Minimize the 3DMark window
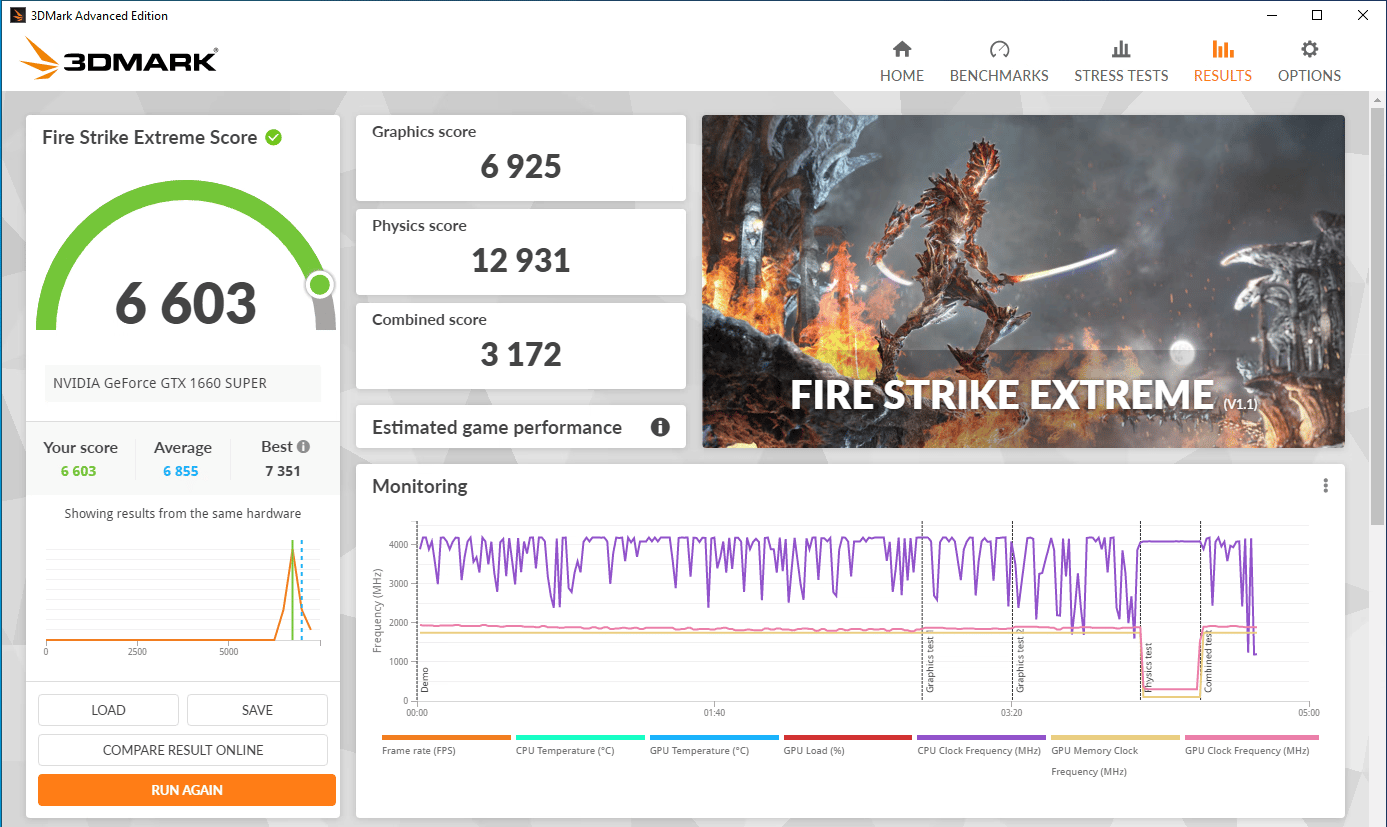The height and width of the screenshot is (827, 1387). 1272,15
